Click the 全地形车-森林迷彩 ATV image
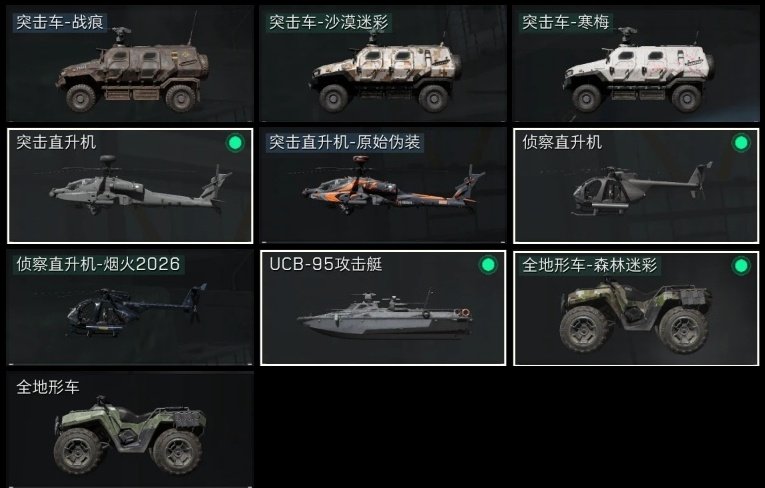The image size is (765, 488). tap(636, 316)
